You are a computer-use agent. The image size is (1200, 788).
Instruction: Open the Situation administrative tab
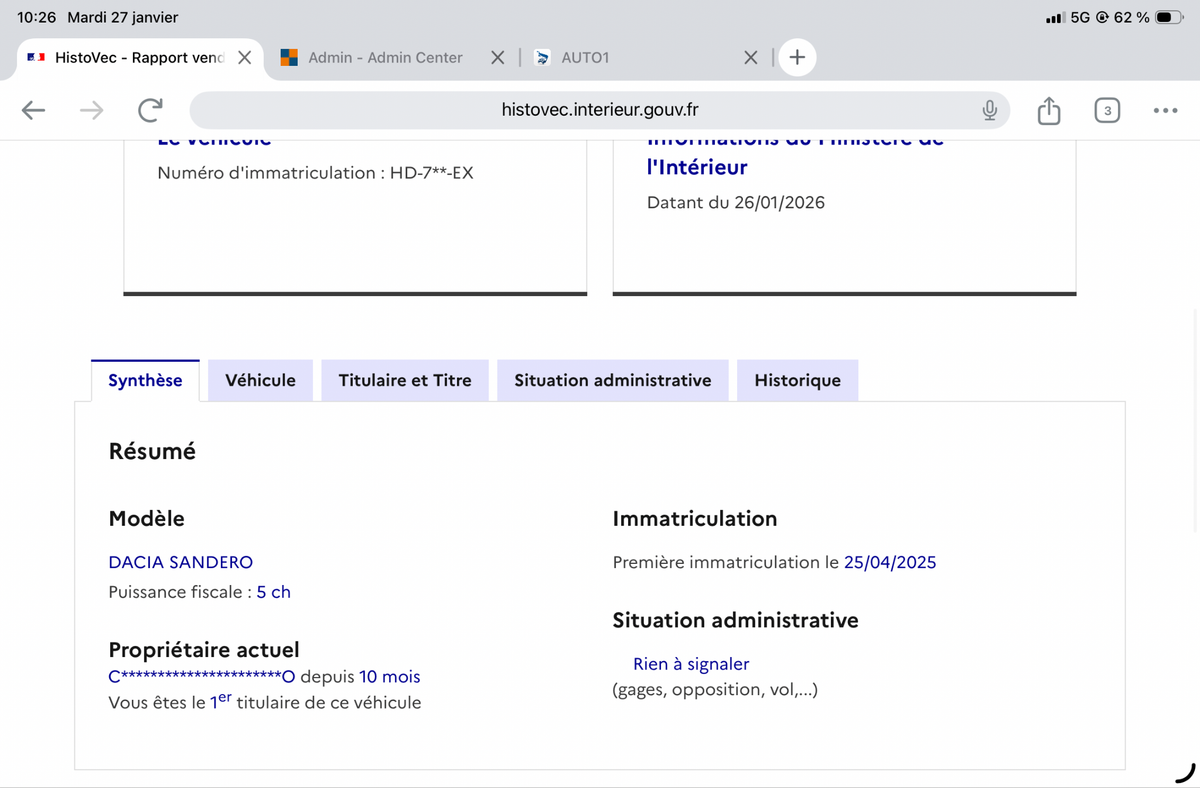[612, 380]
